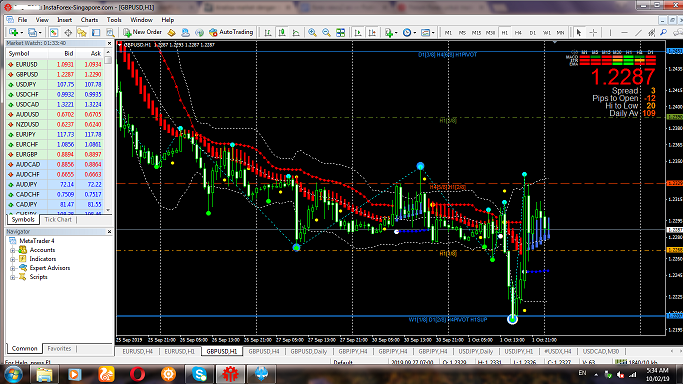Expand the Indicators dropdown arrow

[396, 33]
